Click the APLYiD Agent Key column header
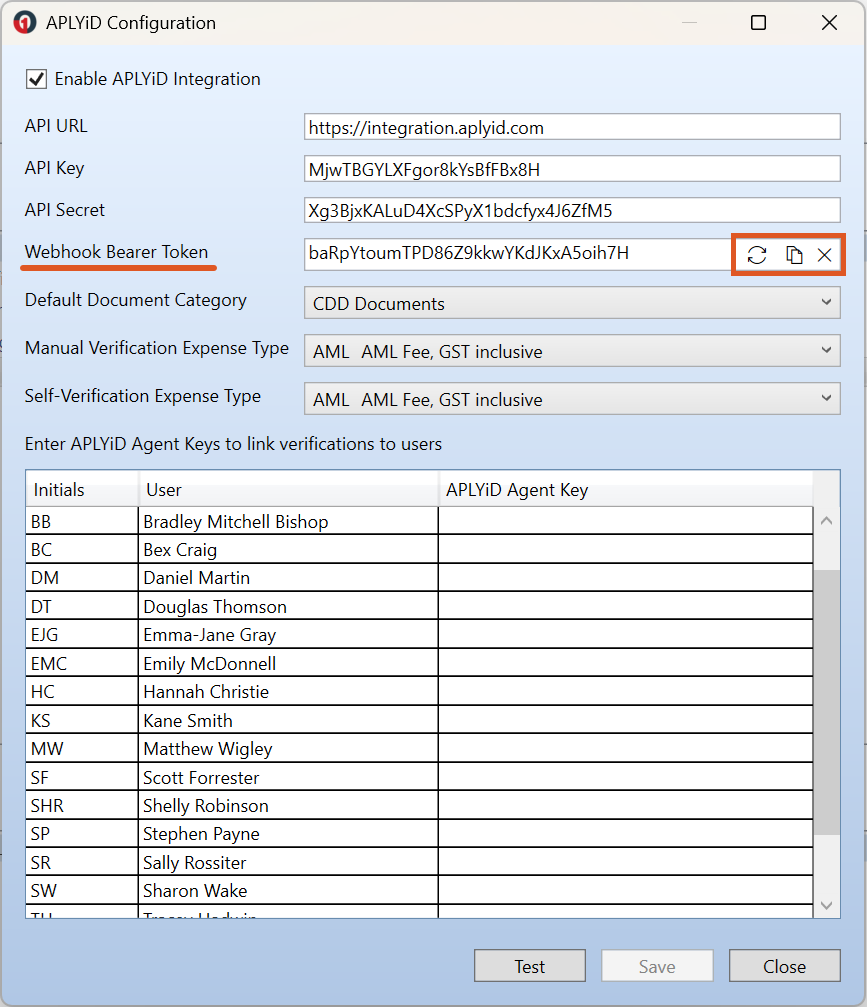The width and height of the screenshot is (867, 1007). click(x=626, y=489)
